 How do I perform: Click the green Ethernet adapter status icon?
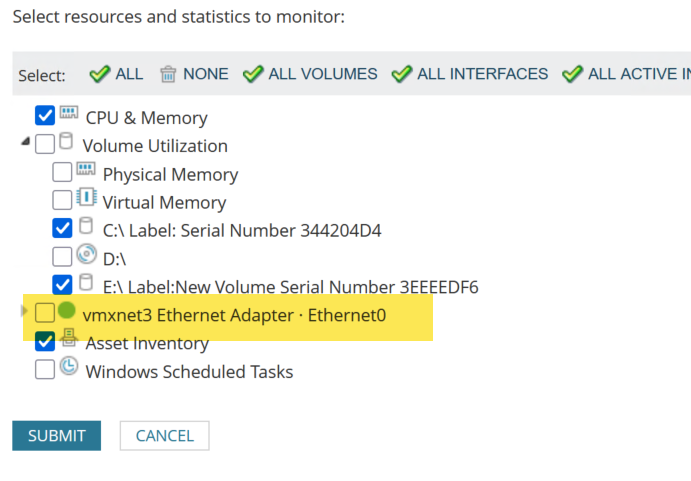[67, 311]
